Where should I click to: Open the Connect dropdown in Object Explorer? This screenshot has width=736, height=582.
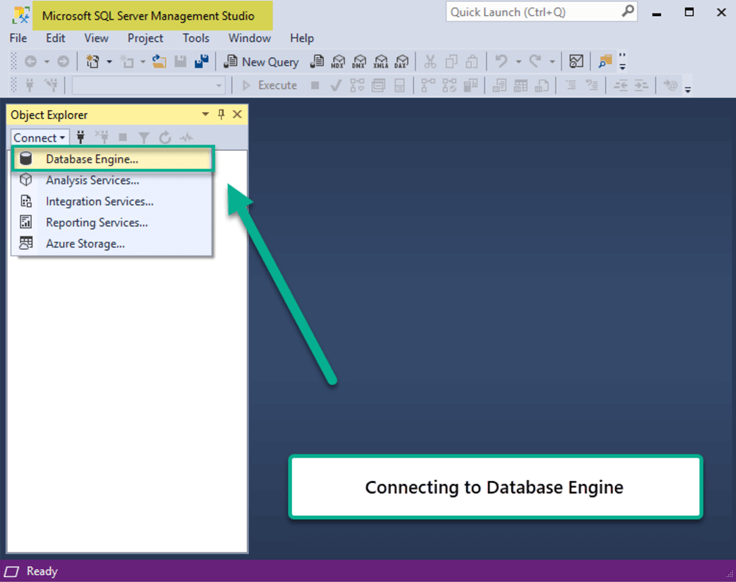40,138
